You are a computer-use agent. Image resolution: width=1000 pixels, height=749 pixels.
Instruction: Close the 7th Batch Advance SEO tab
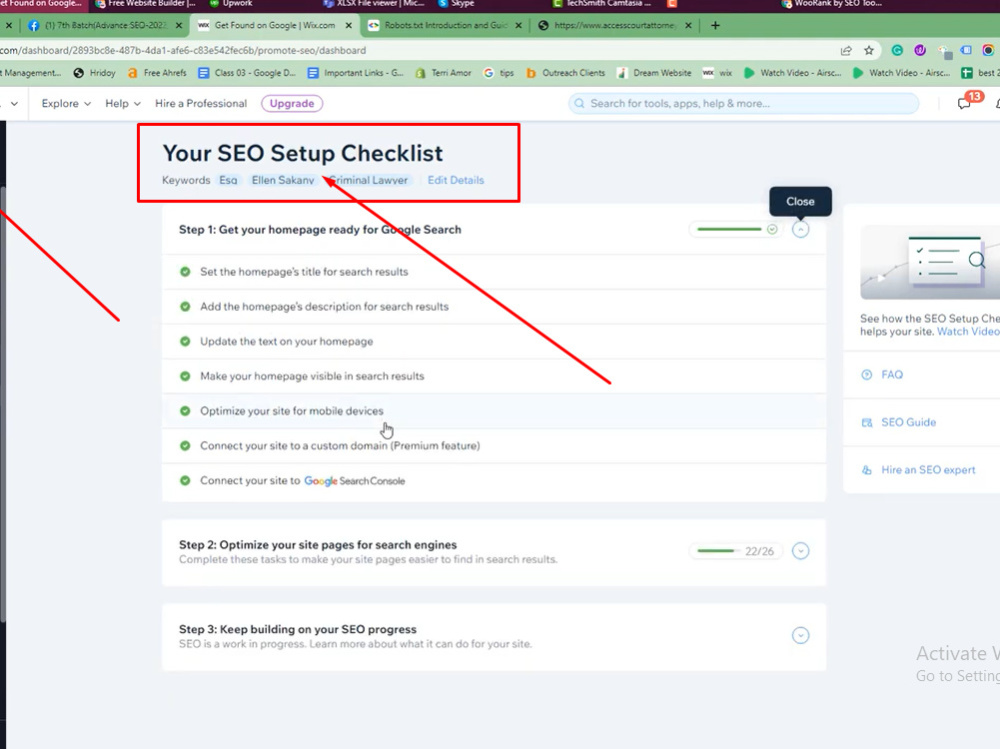[179, 26]
